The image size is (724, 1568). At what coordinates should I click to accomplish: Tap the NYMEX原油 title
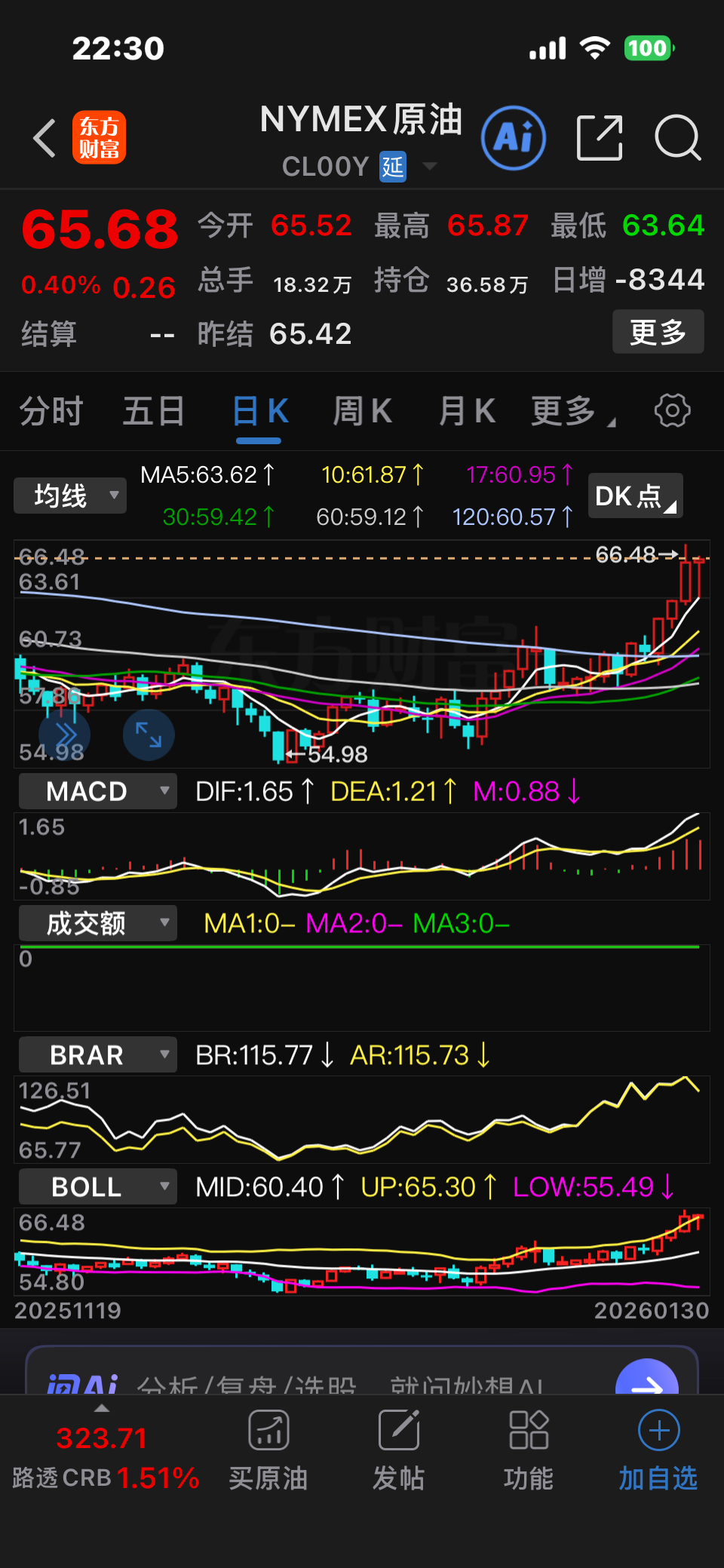click(x=361, y=119)
